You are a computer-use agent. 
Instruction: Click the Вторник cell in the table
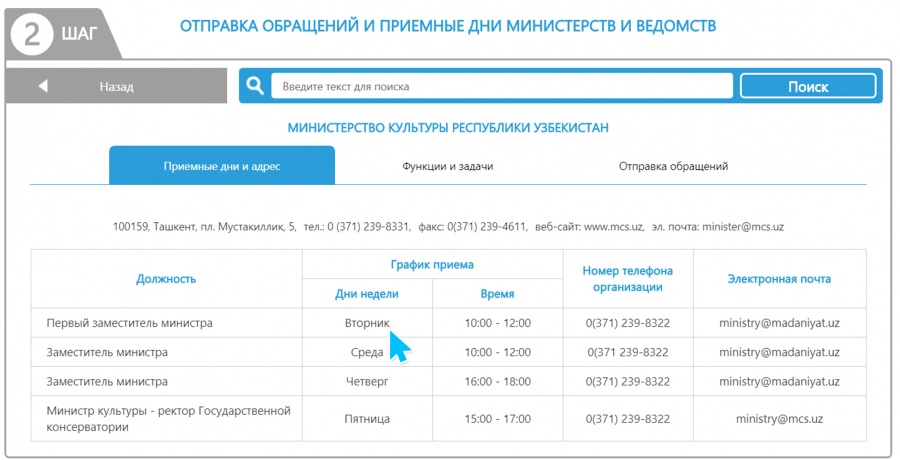pos(367,323)
